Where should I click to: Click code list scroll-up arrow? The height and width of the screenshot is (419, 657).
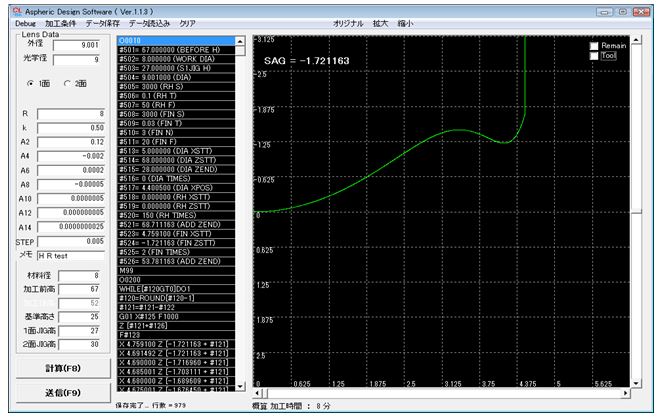coord(240,41)
